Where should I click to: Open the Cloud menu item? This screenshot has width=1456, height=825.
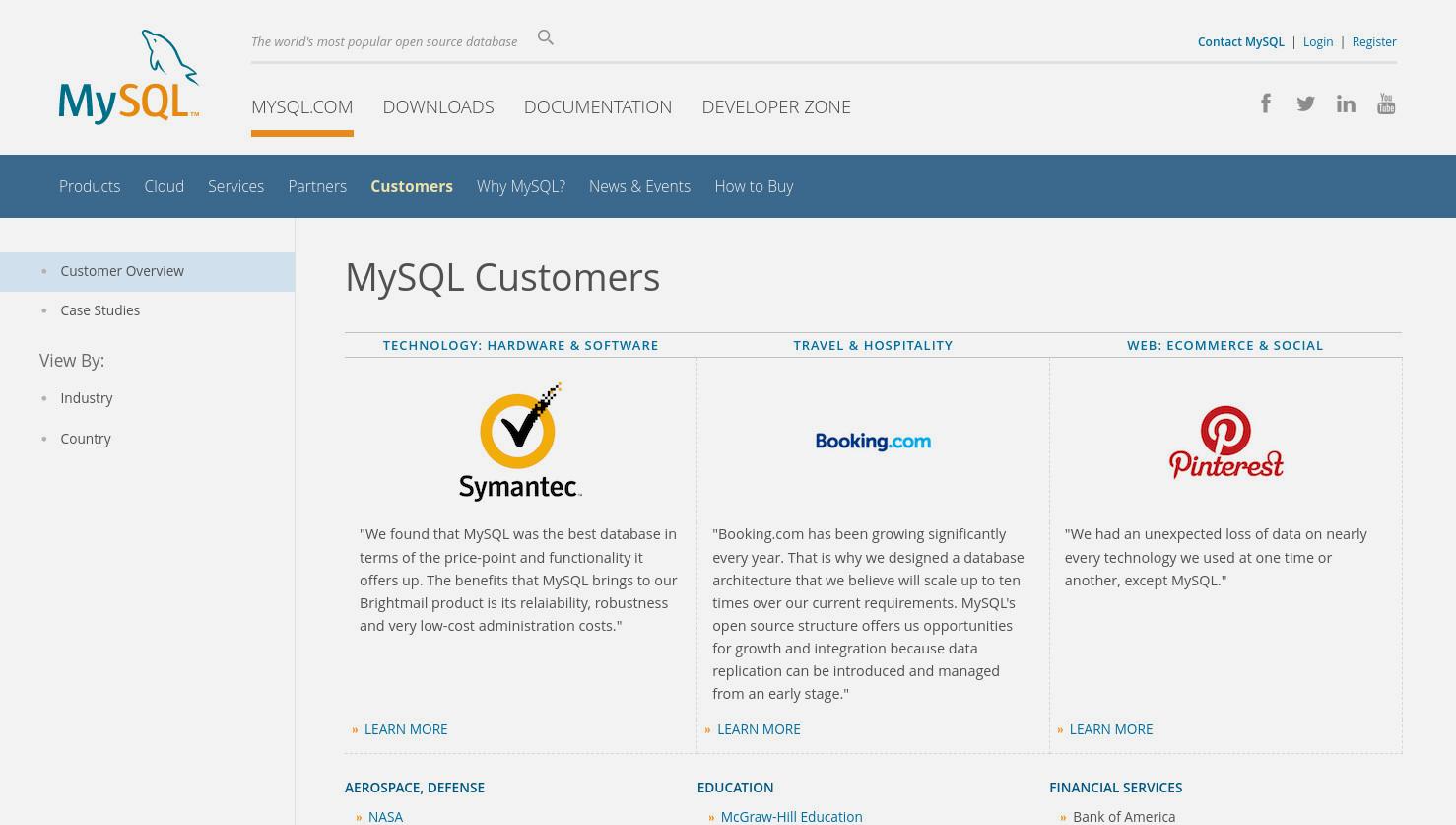tap(165, 186)
